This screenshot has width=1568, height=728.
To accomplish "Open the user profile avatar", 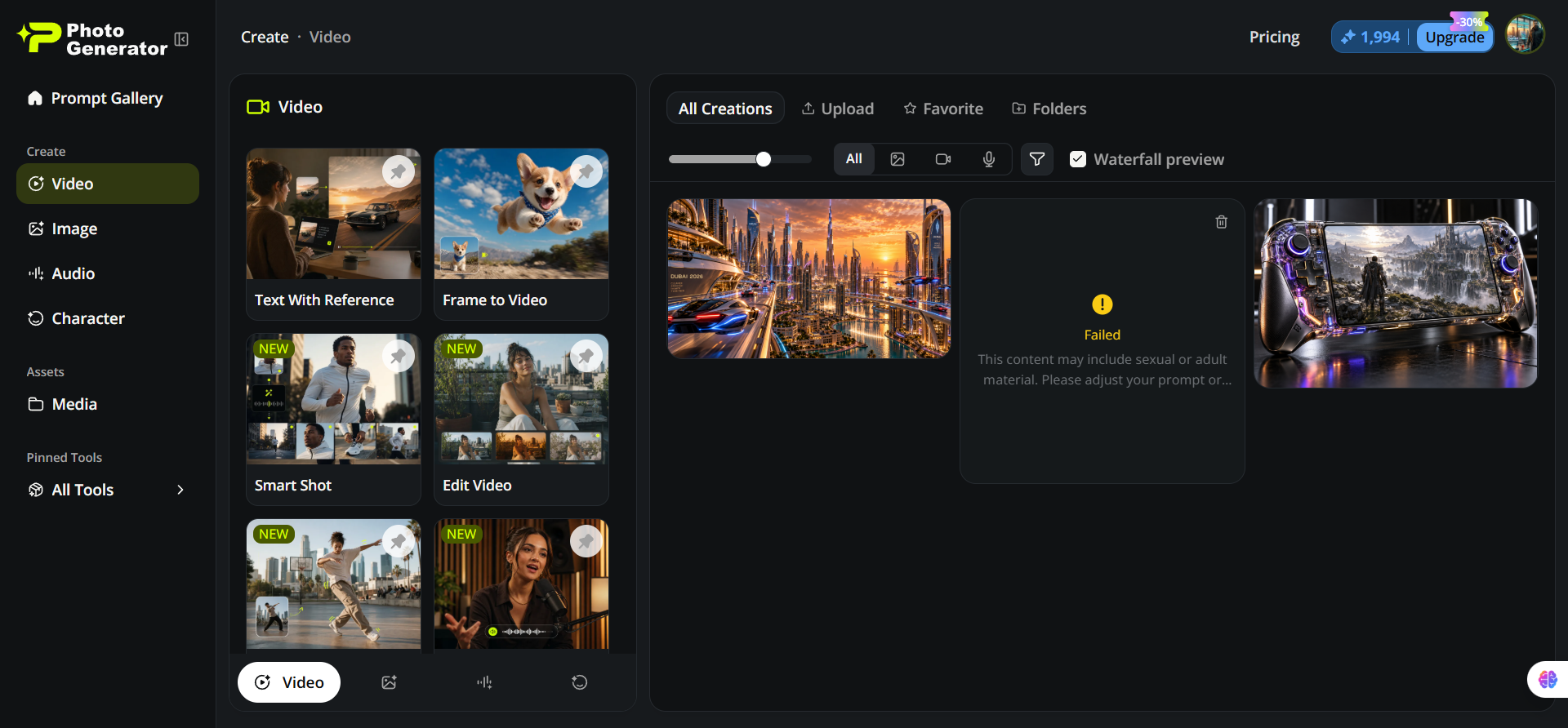I will (1526, 35).
